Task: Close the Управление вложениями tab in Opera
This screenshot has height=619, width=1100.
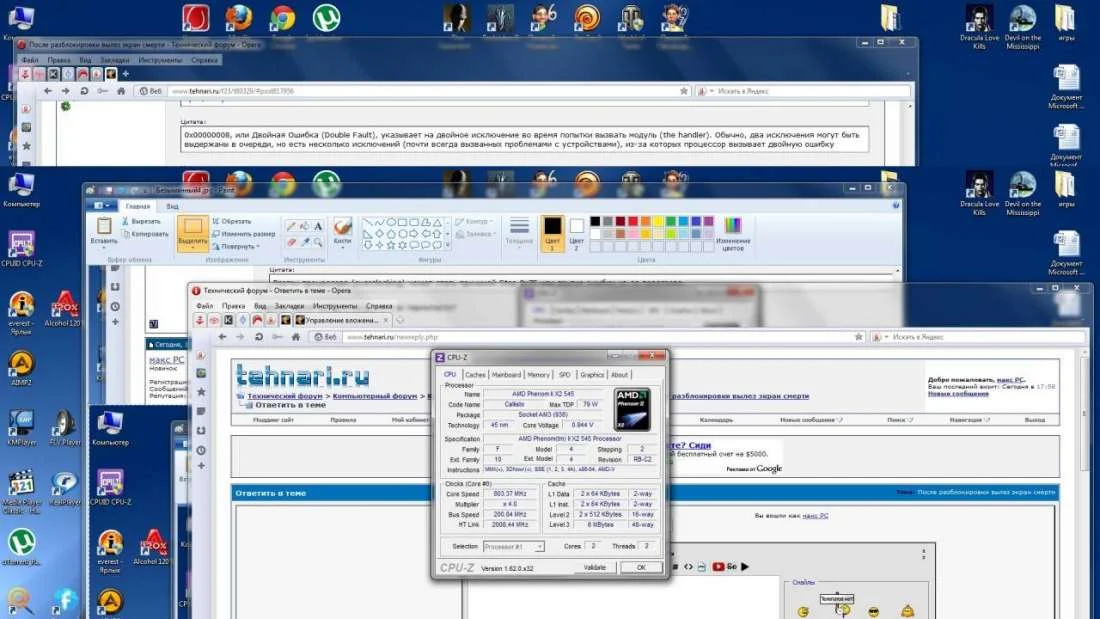Action: [385, 320]
